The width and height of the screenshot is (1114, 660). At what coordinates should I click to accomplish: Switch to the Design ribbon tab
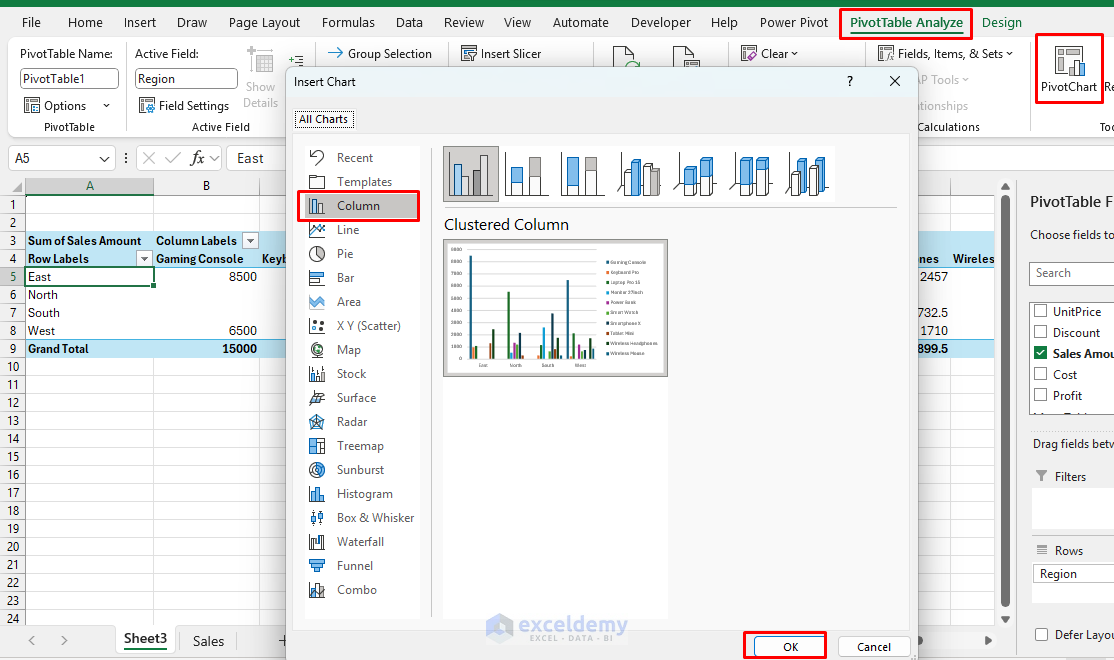pyautogui.click(x=1002, y=22)
